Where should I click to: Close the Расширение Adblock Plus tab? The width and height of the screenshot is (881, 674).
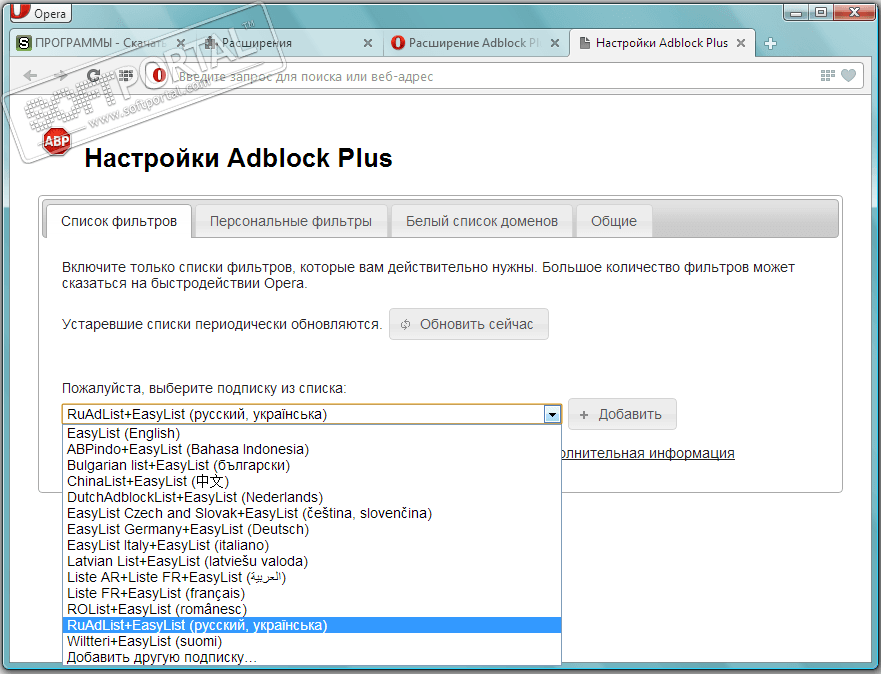pyautogui.click(x=555, y=43)
